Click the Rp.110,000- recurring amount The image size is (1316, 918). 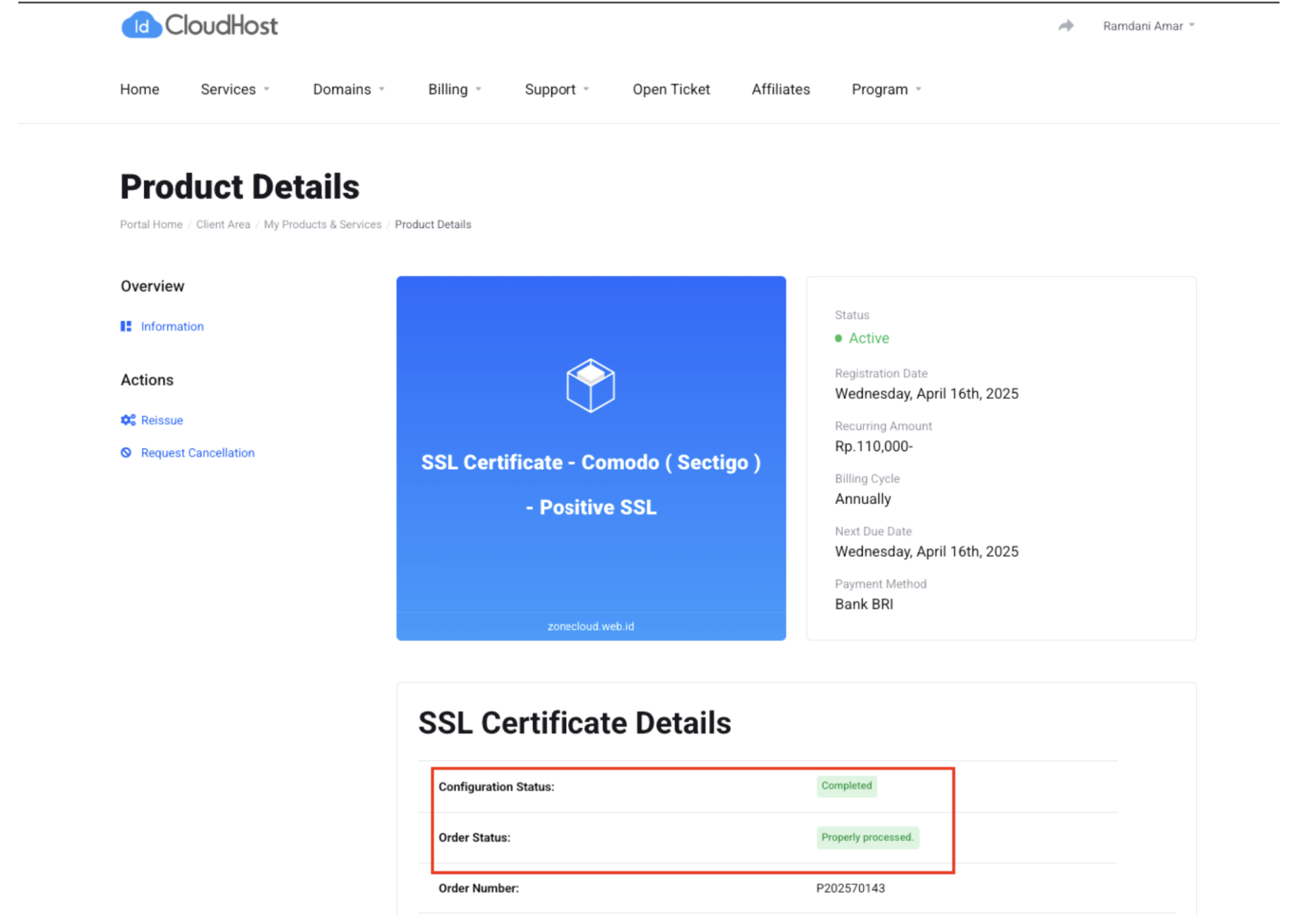click(874, 446)
